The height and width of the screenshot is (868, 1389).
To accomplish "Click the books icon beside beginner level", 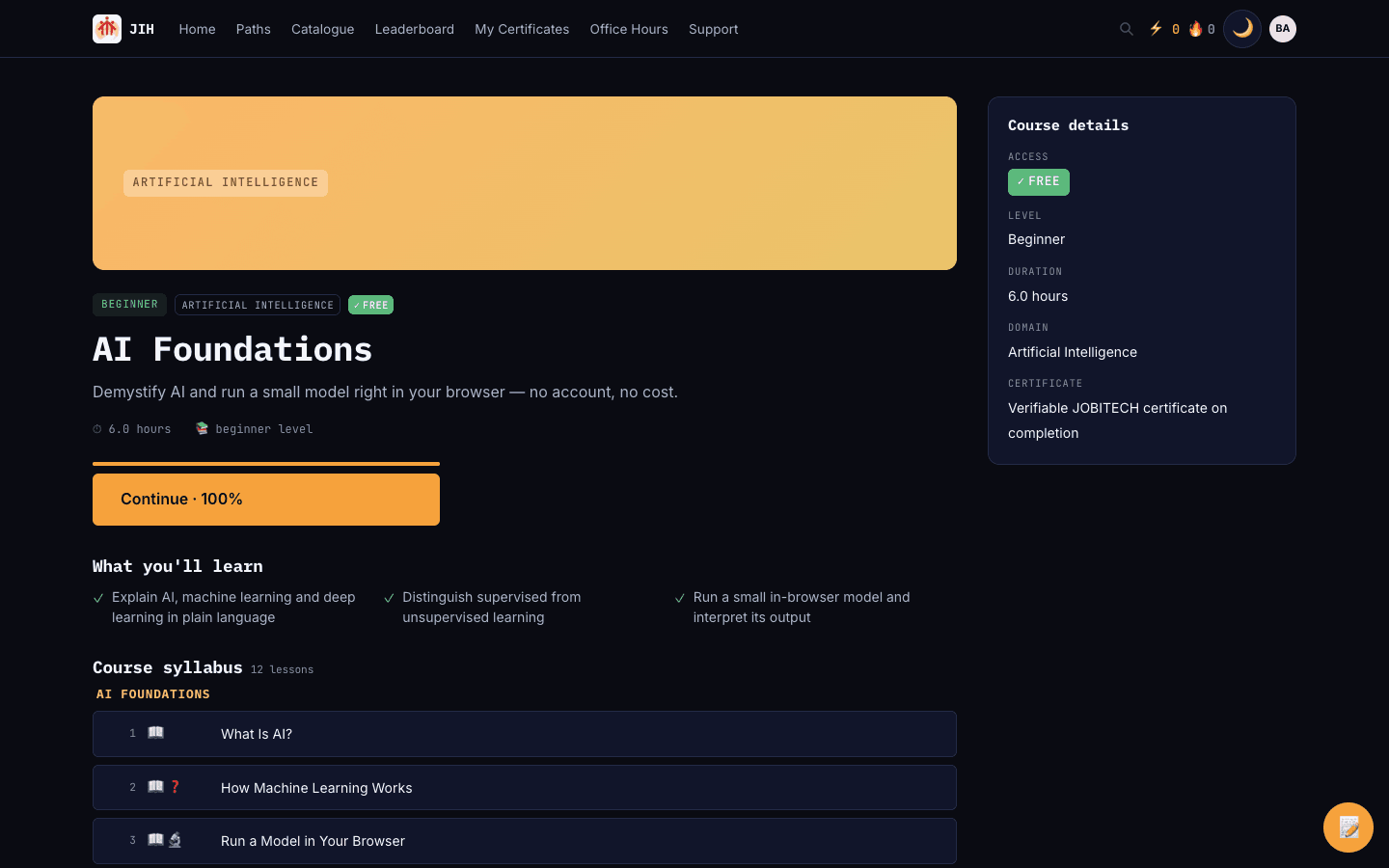I will [x=202, y=428].
